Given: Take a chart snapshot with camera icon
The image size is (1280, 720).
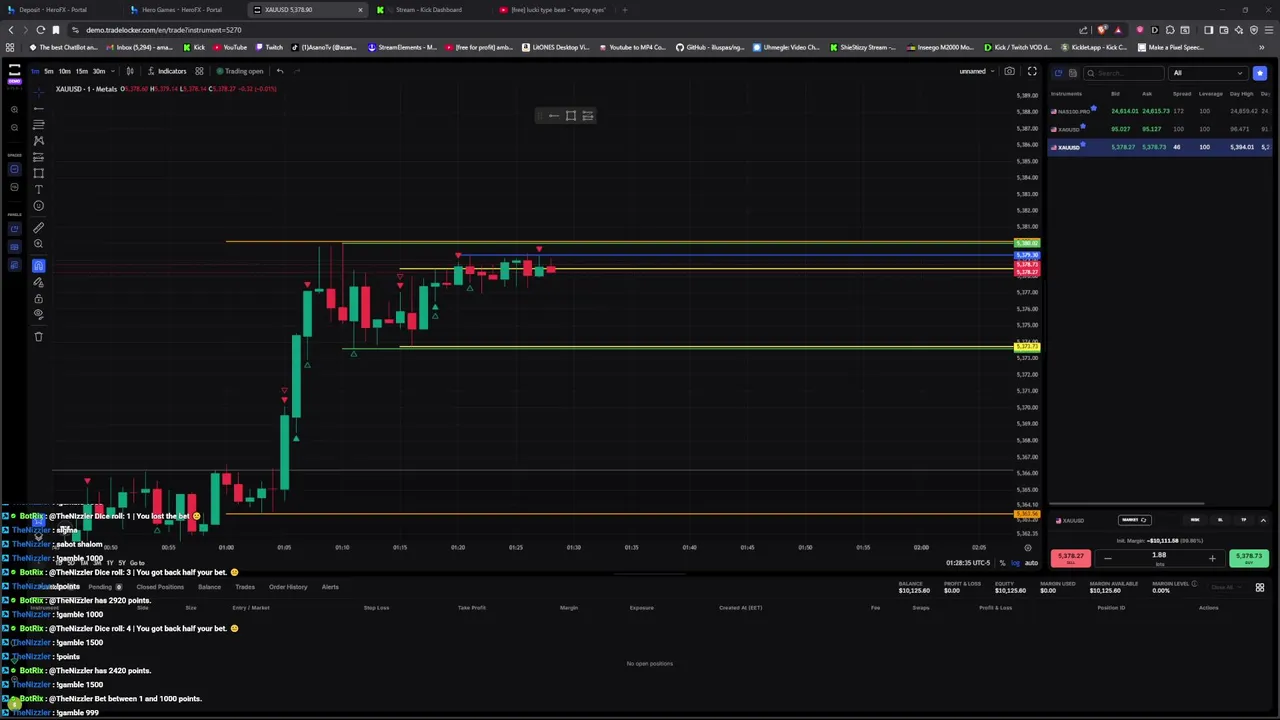Looking at the screenshot, I should click(x=1010, y=71).
